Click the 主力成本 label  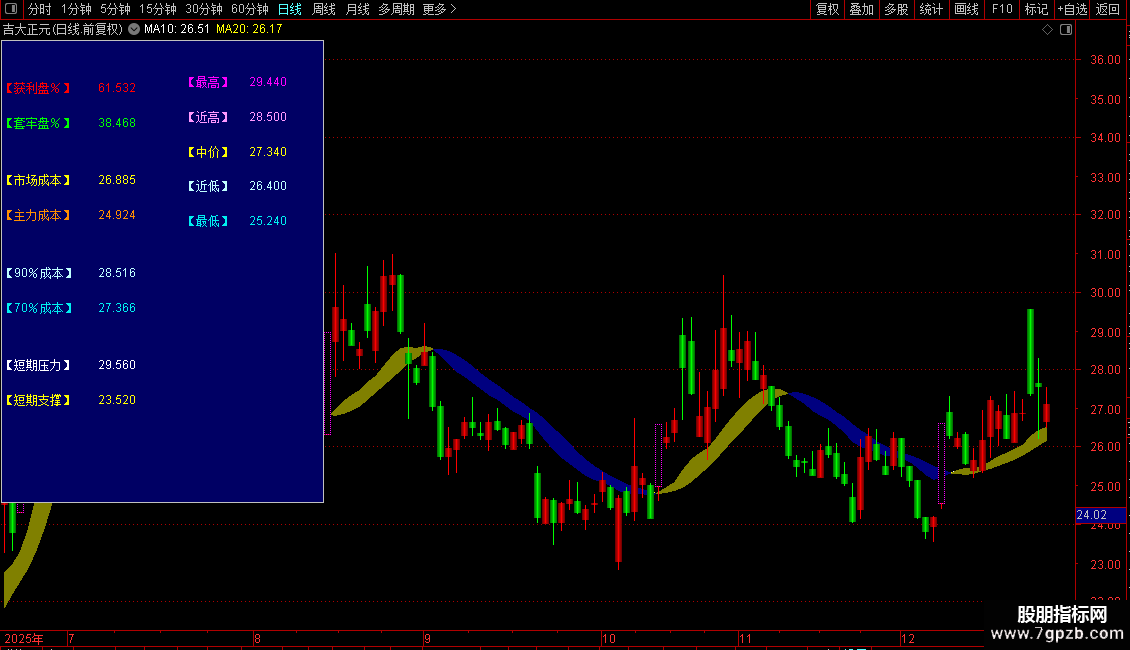pyautogui.click(x=37, y=215)
